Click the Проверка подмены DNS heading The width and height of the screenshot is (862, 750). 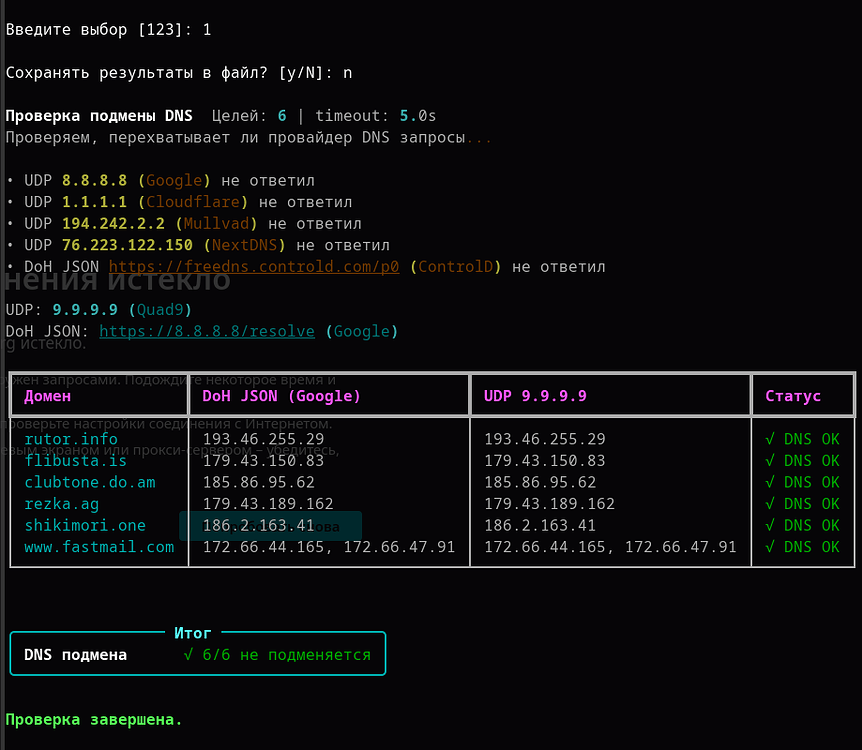(x=99, y=116)
